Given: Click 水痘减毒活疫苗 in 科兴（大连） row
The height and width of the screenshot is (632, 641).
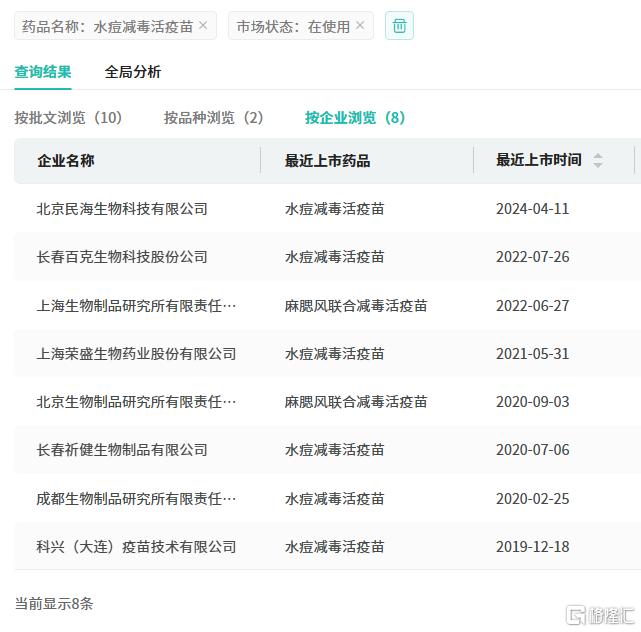Looking at the screenshot, I should [x=335, y=547].
